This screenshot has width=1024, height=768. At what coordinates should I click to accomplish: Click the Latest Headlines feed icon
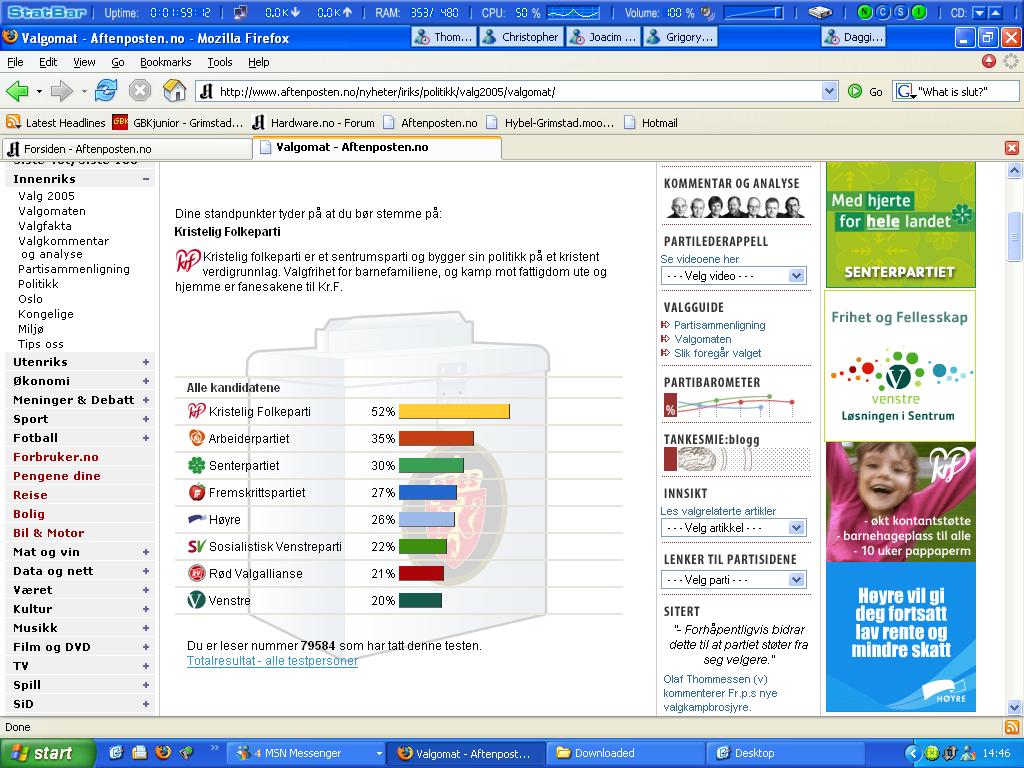click(12, 122)
